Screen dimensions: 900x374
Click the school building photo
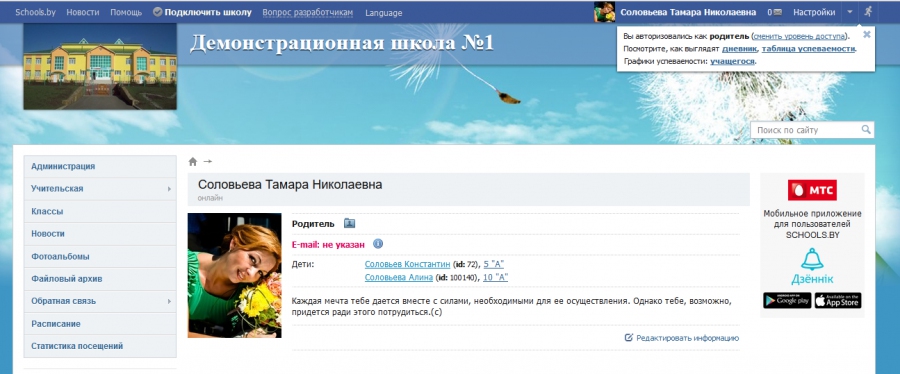pos(100,67)
